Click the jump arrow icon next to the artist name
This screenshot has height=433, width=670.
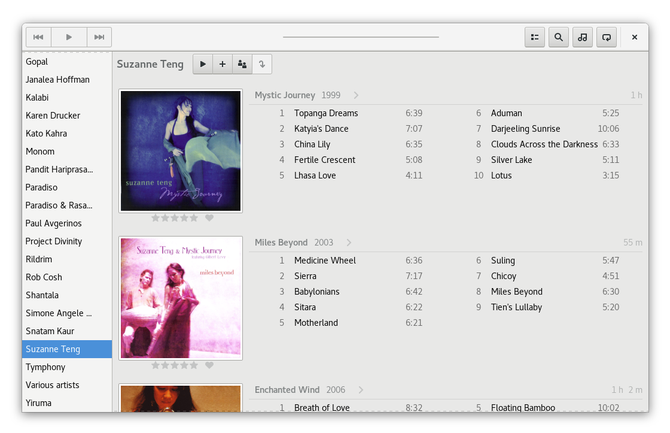tap(262, 64)
